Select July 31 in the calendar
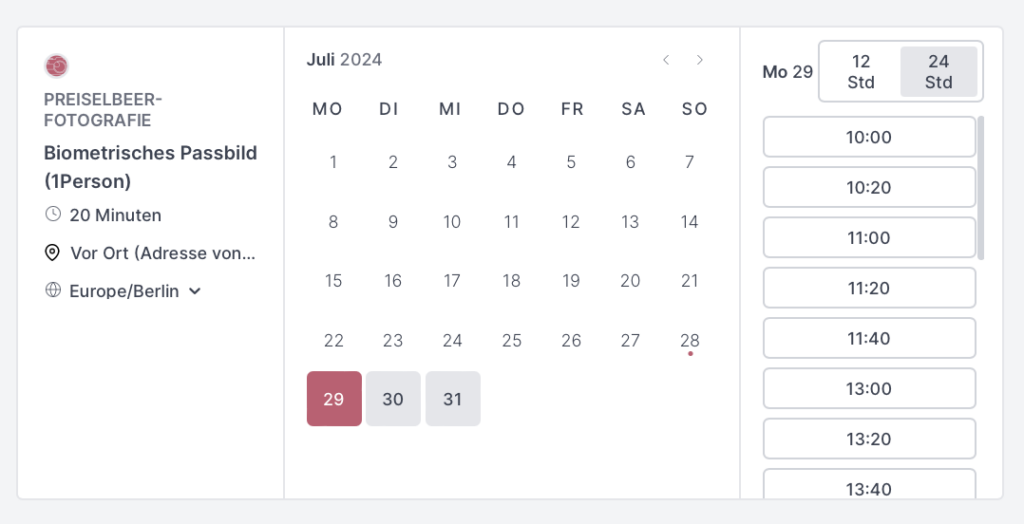This screenshot has width=1024, height=524. 453,399
